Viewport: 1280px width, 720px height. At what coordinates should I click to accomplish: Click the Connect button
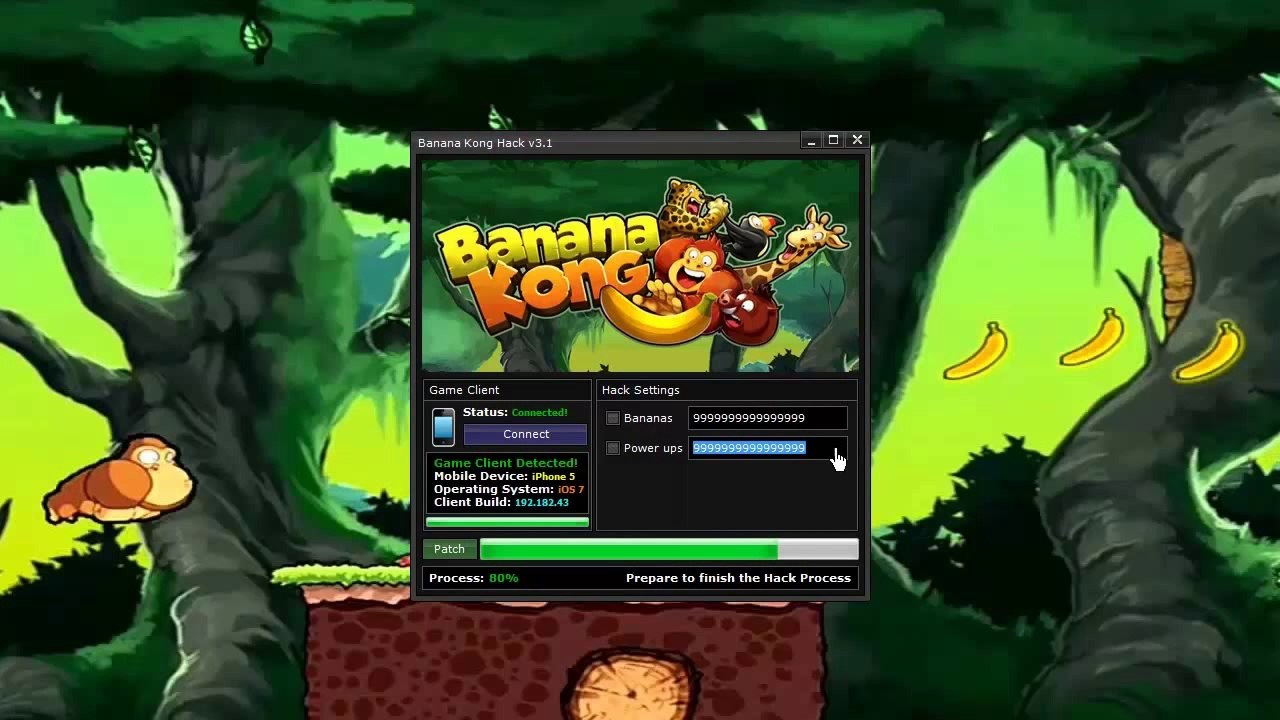coord(526,434)
